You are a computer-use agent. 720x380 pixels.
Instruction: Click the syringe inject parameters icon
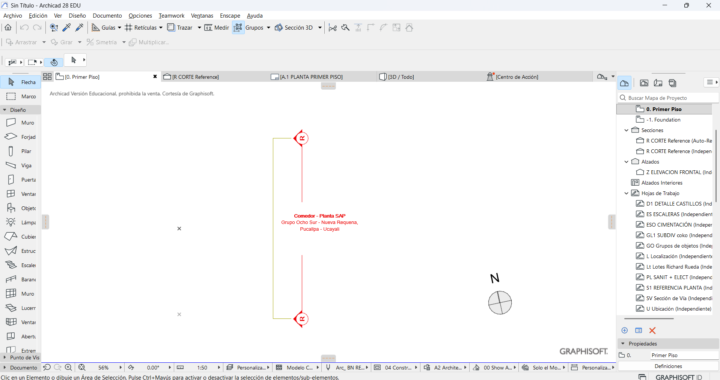79,28
